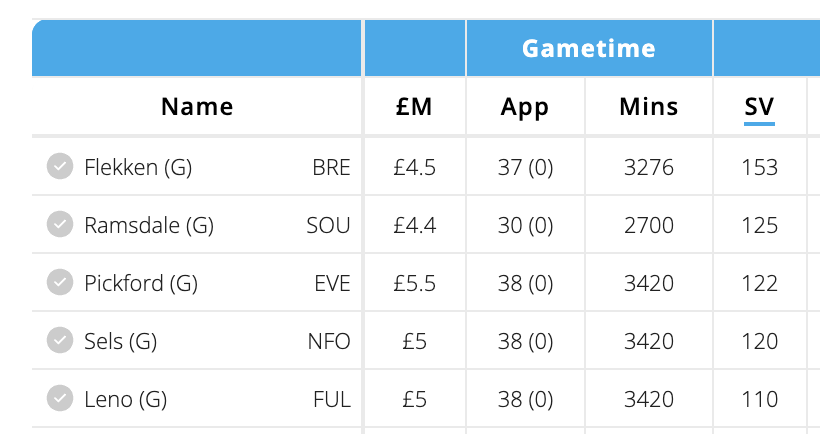Toggle the checkmark beside Pickford (G)
The image size is (820, 434).
pos(60,283)
